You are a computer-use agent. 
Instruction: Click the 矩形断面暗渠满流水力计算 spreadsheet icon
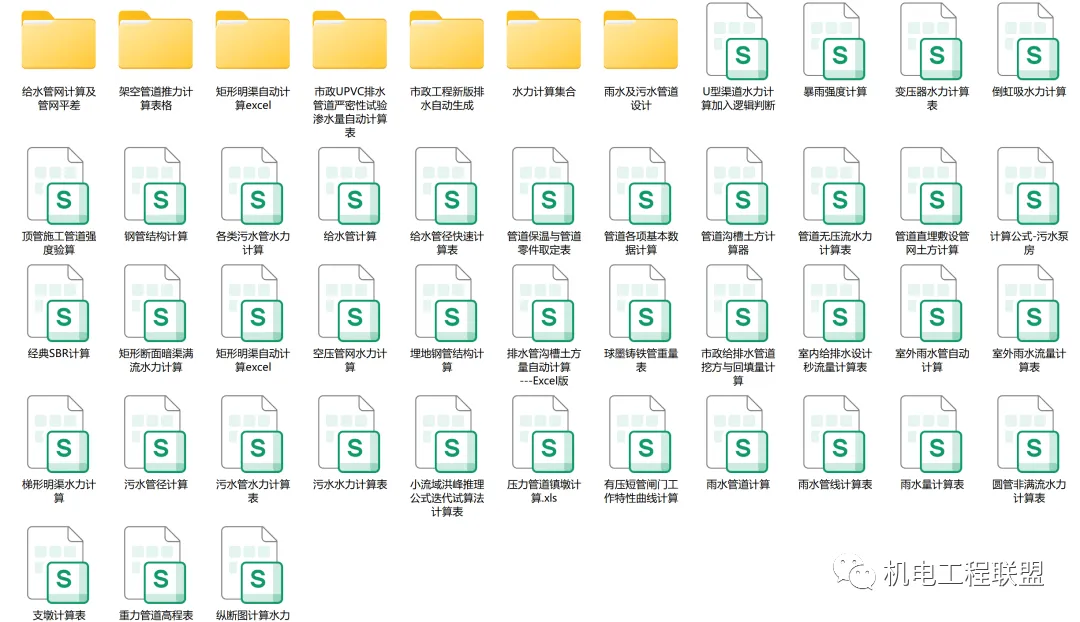coord(156,303)
